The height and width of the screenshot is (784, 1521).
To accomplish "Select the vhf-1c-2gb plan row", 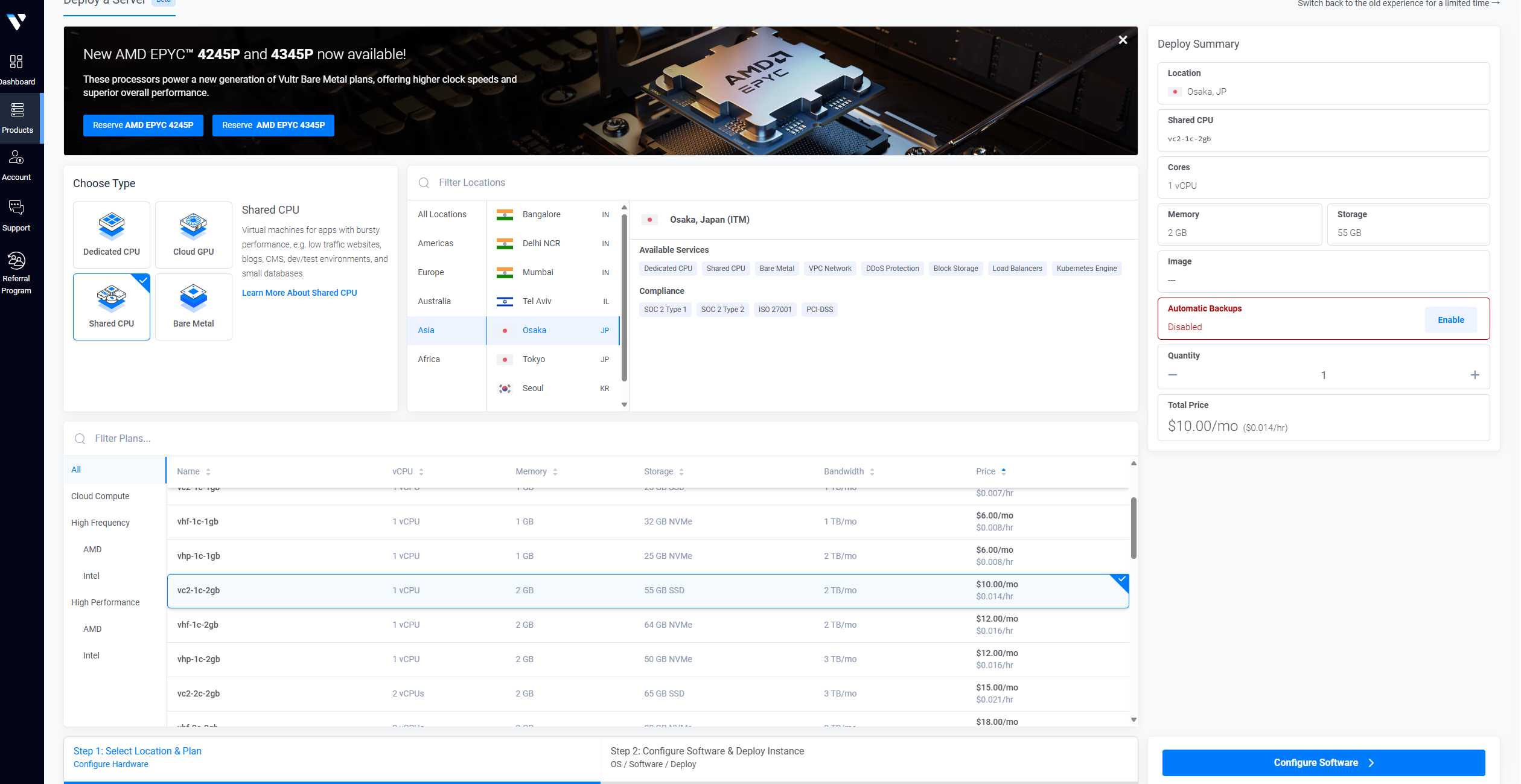I will 648,625.
